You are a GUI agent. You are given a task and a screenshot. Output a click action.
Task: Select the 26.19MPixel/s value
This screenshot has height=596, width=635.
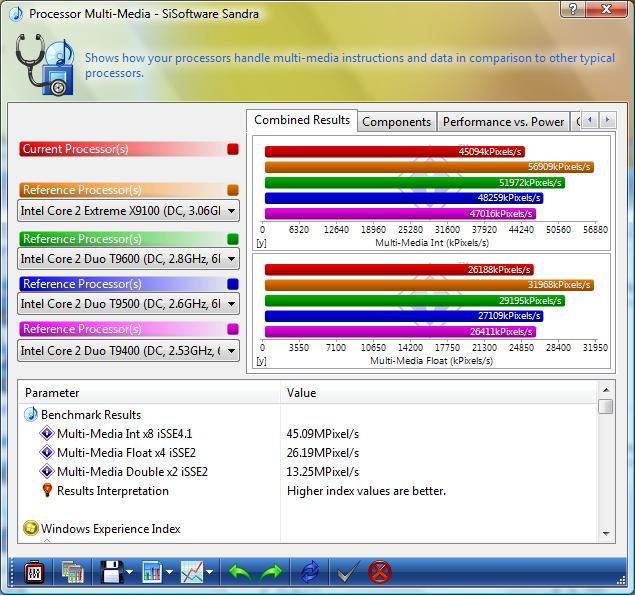click(x=323, y=453)
